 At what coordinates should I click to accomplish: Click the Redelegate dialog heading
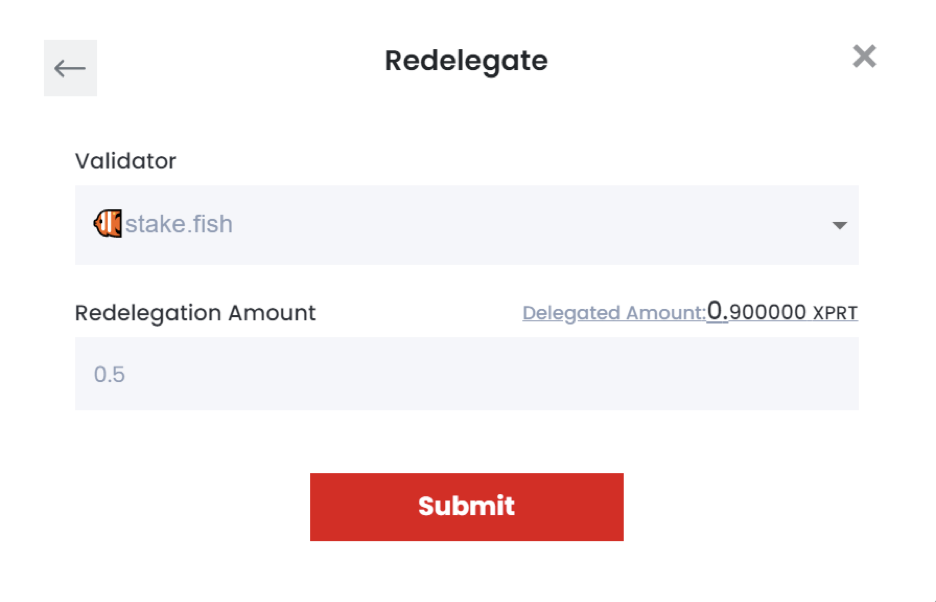[466, 60]
